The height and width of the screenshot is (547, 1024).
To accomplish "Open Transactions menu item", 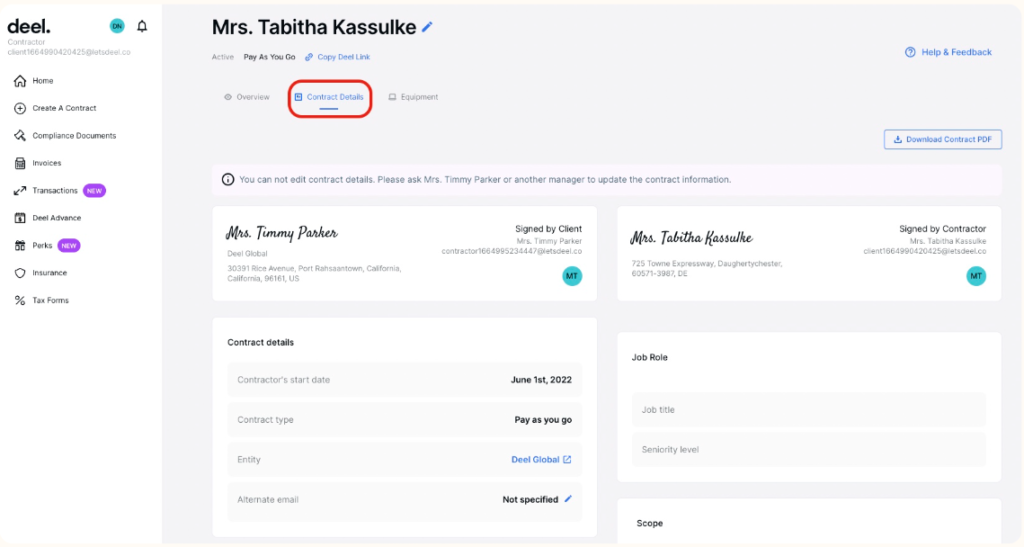I will [x=55, y=191].
